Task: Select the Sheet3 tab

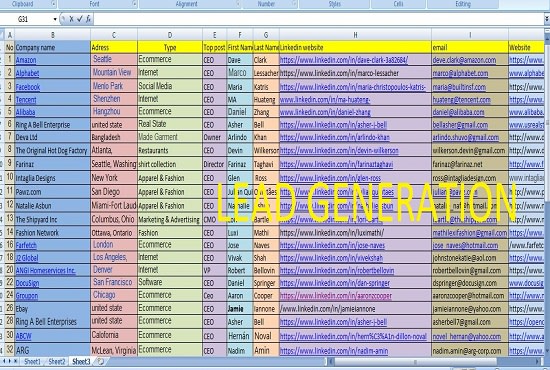Action: 81,361
